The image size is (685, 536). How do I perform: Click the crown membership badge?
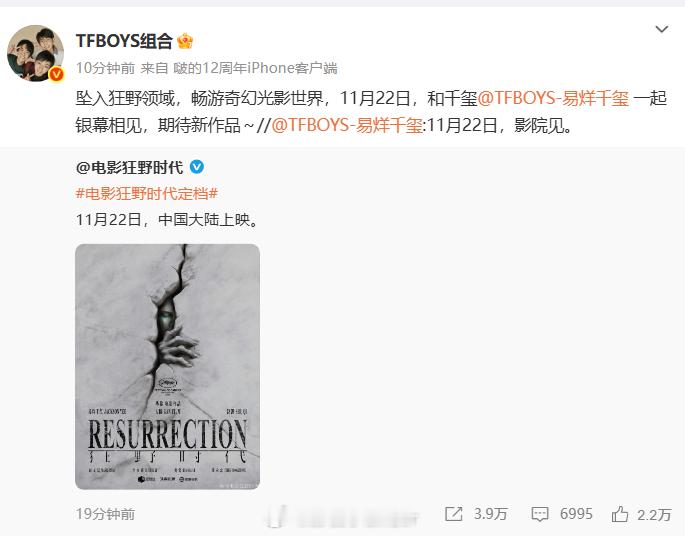tap(185, 41)
